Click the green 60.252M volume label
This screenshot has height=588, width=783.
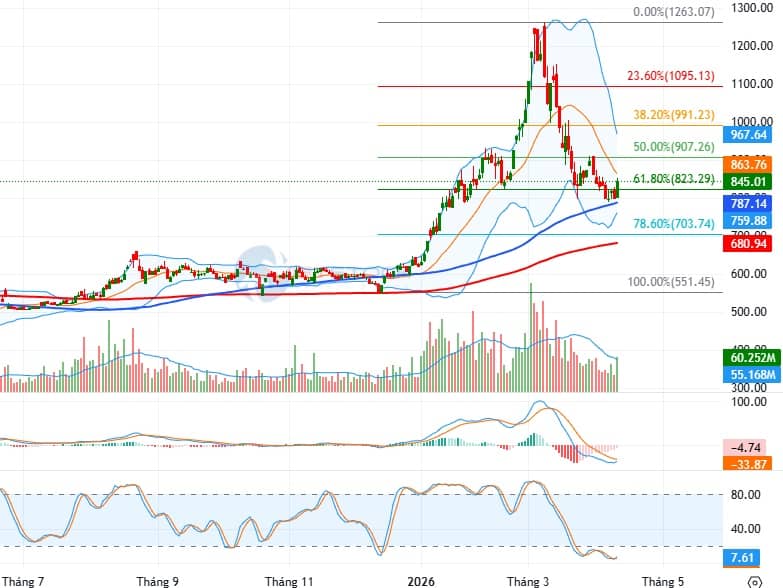[x=749, y=357]
